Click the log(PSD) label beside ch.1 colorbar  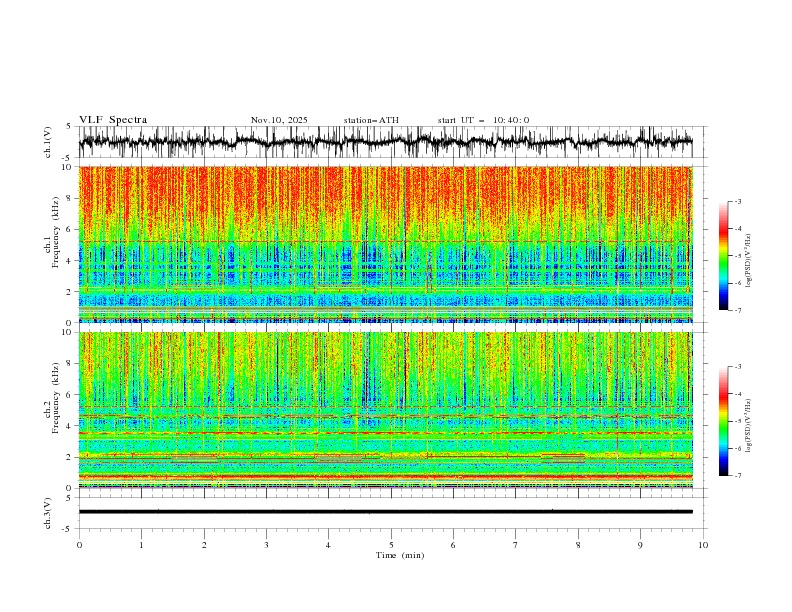click(x=749, y=261)
